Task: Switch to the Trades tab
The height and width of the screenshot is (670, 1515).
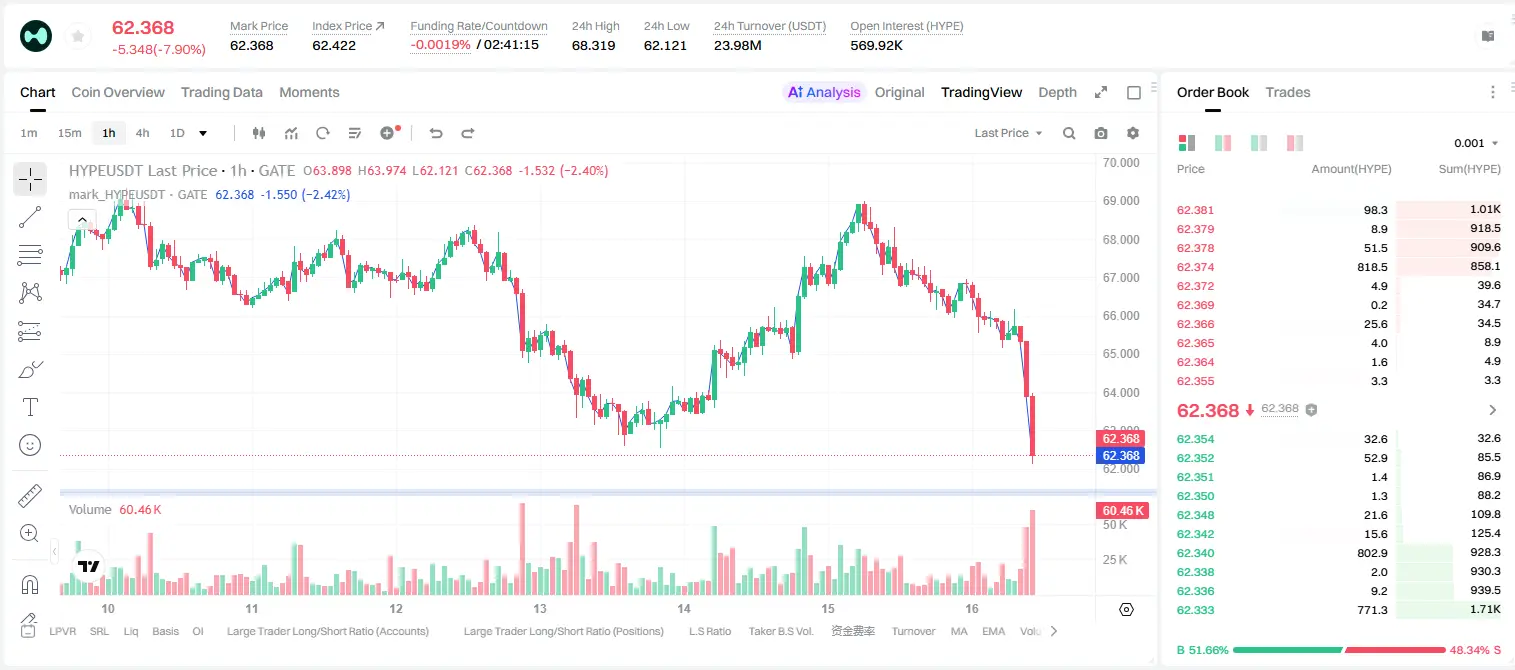Action: pos(1287,92)
